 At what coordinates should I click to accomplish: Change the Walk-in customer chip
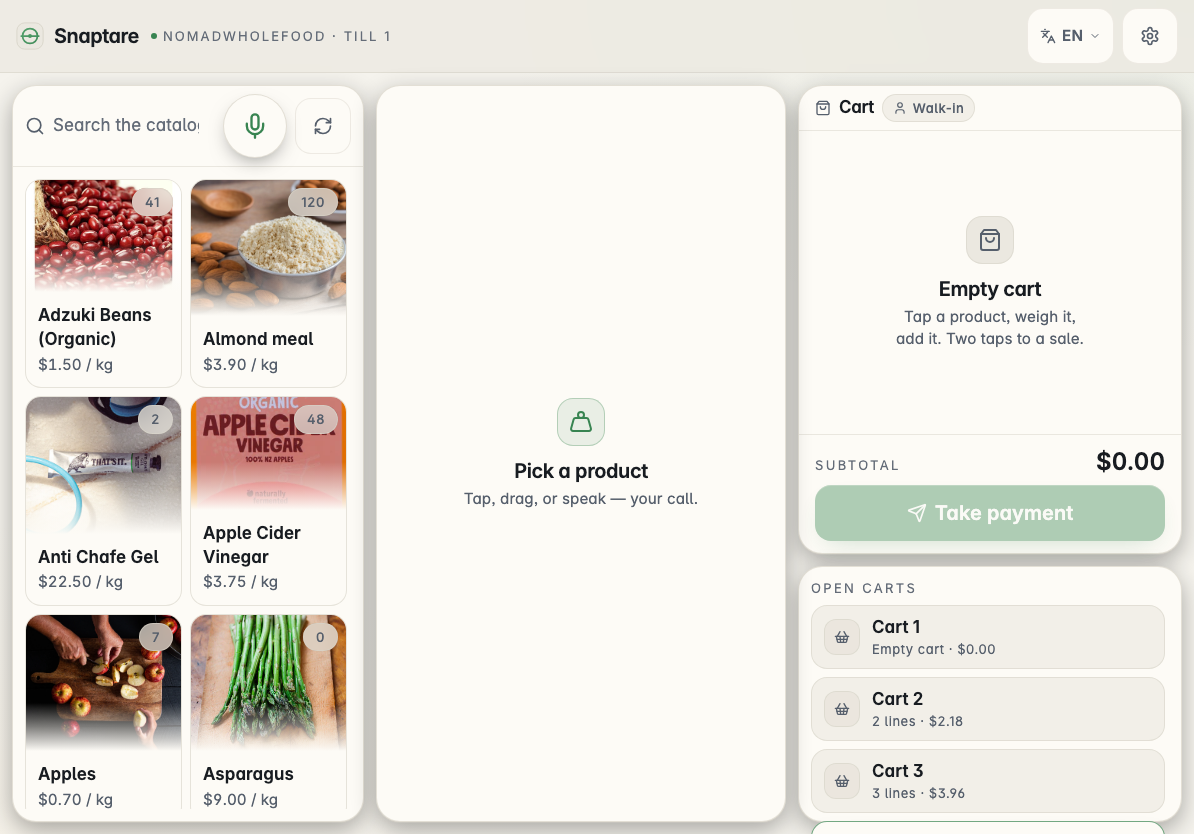coord(928,108)
